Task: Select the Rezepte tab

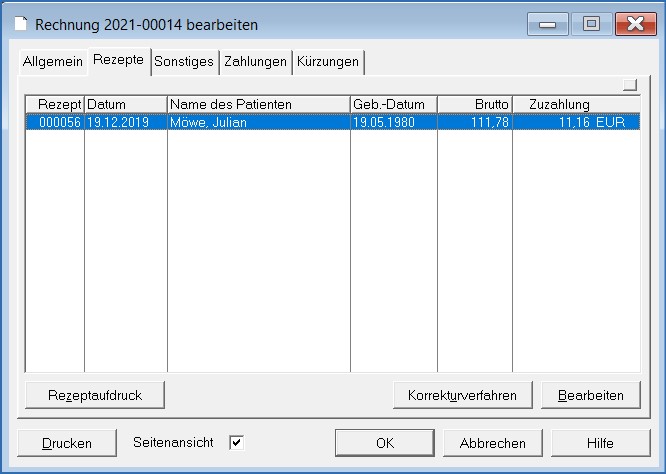Action: click(x=119, y=61)
